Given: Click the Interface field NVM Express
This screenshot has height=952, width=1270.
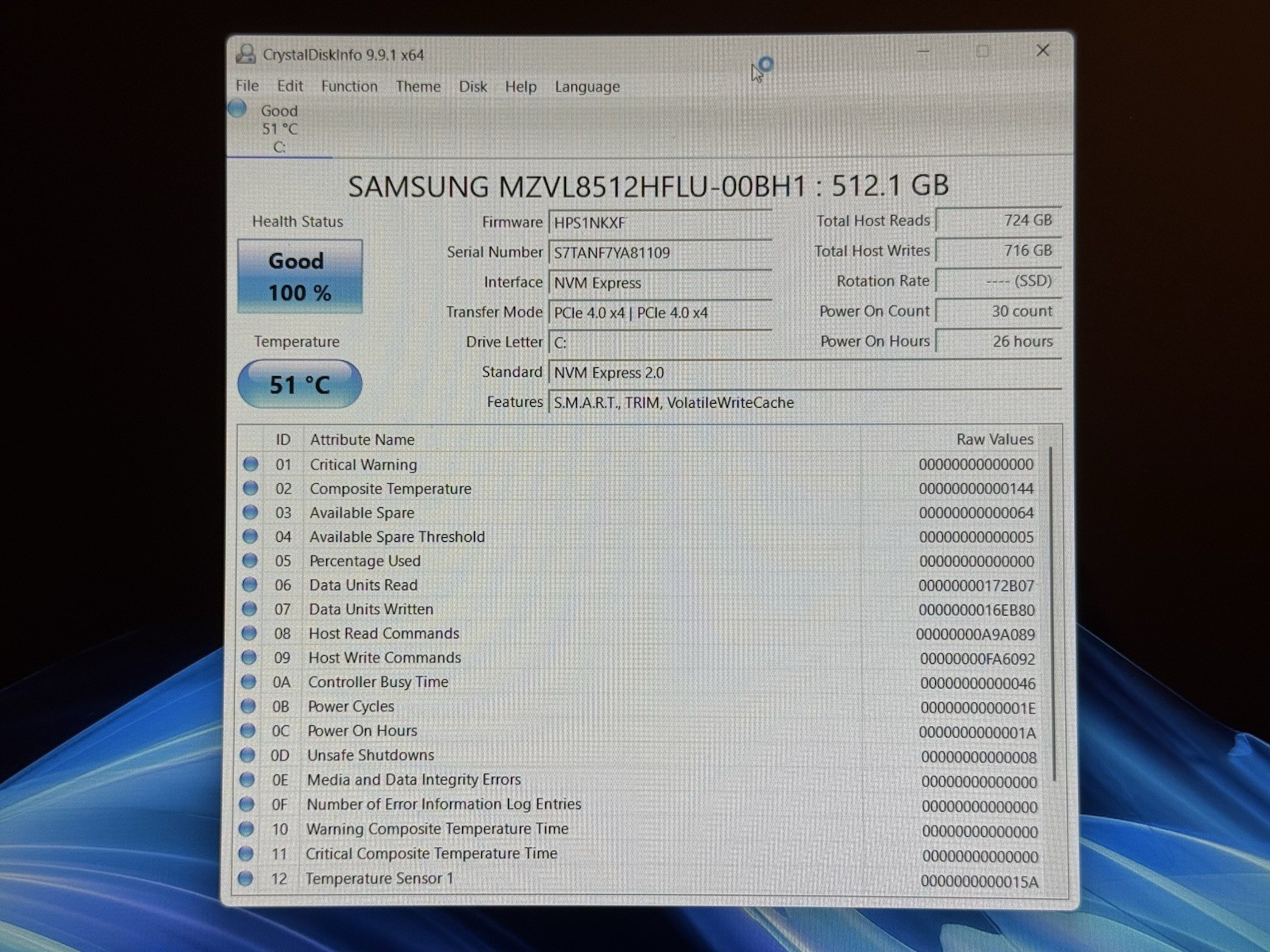Looking at the screenshot, I should coord(660,282).
